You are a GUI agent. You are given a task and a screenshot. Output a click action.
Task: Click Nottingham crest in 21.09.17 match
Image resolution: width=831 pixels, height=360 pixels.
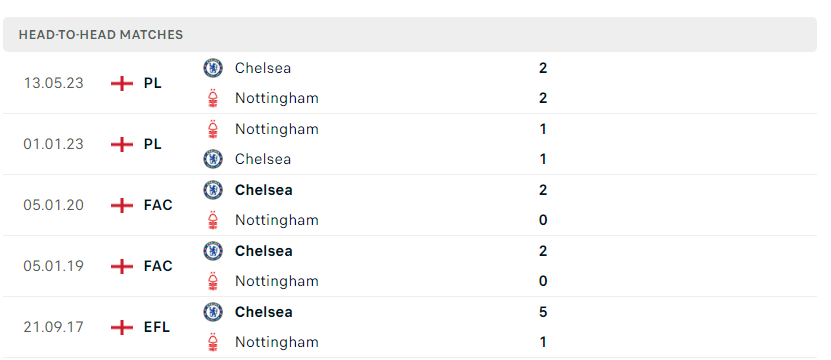213,342
